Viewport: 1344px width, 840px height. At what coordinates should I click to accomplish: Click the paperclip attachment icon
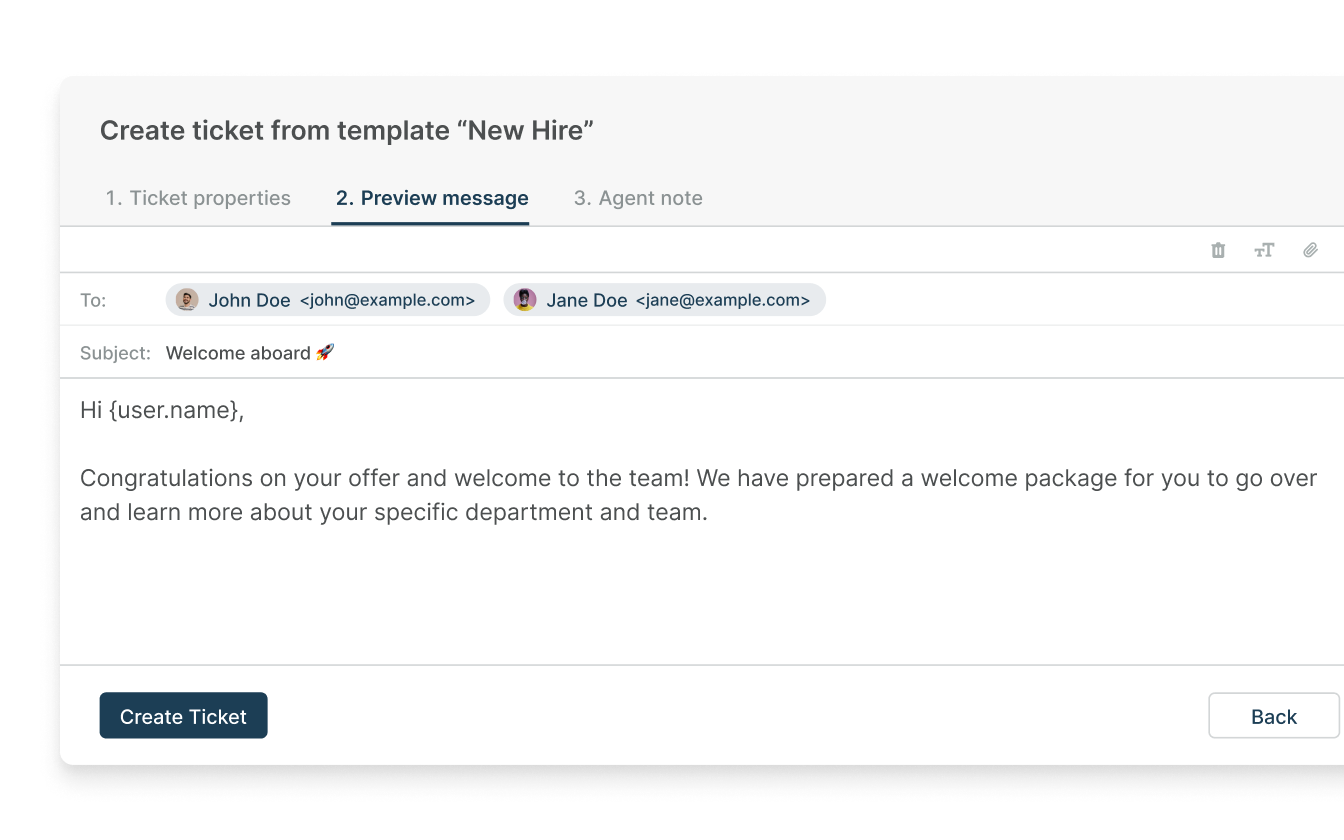(1310, 250)
